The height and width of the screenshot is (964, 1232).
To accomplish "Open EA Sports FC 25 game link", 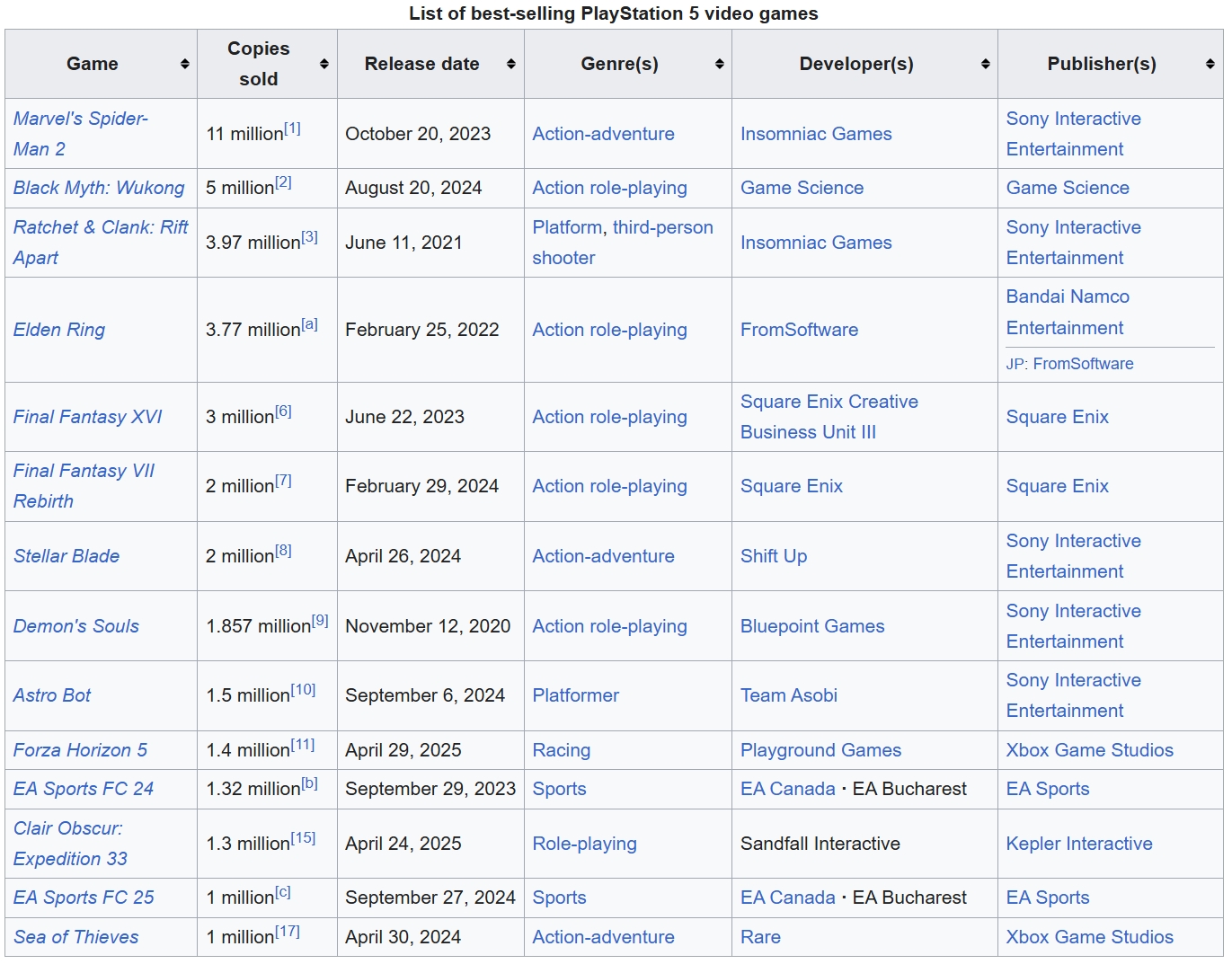I will point(84,898).
